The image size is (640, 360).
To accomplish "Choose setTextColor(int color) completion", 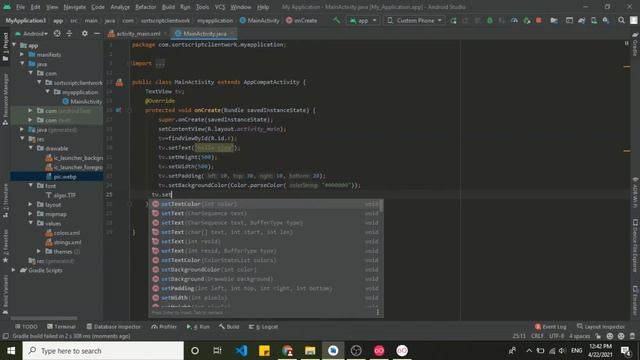I will click(x=265, y=204).
